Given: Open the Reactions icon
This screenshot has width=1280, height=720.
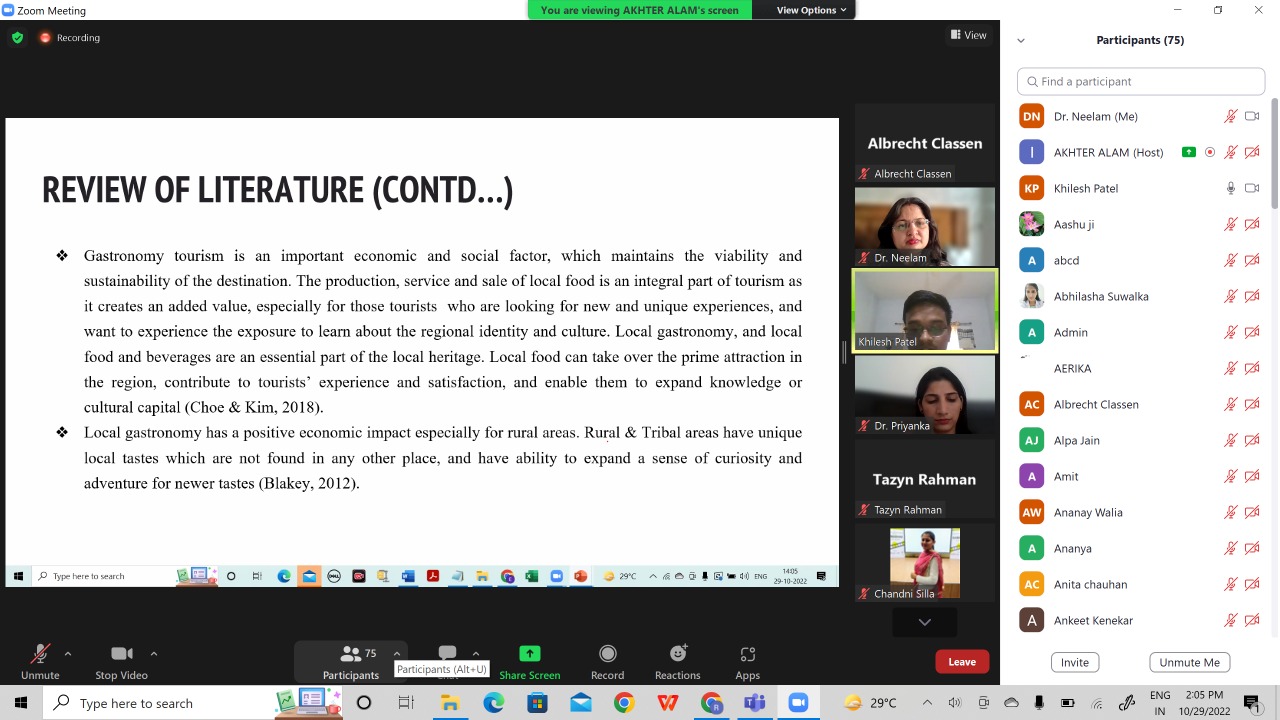Looking at the screenshot, I should 678,654.
